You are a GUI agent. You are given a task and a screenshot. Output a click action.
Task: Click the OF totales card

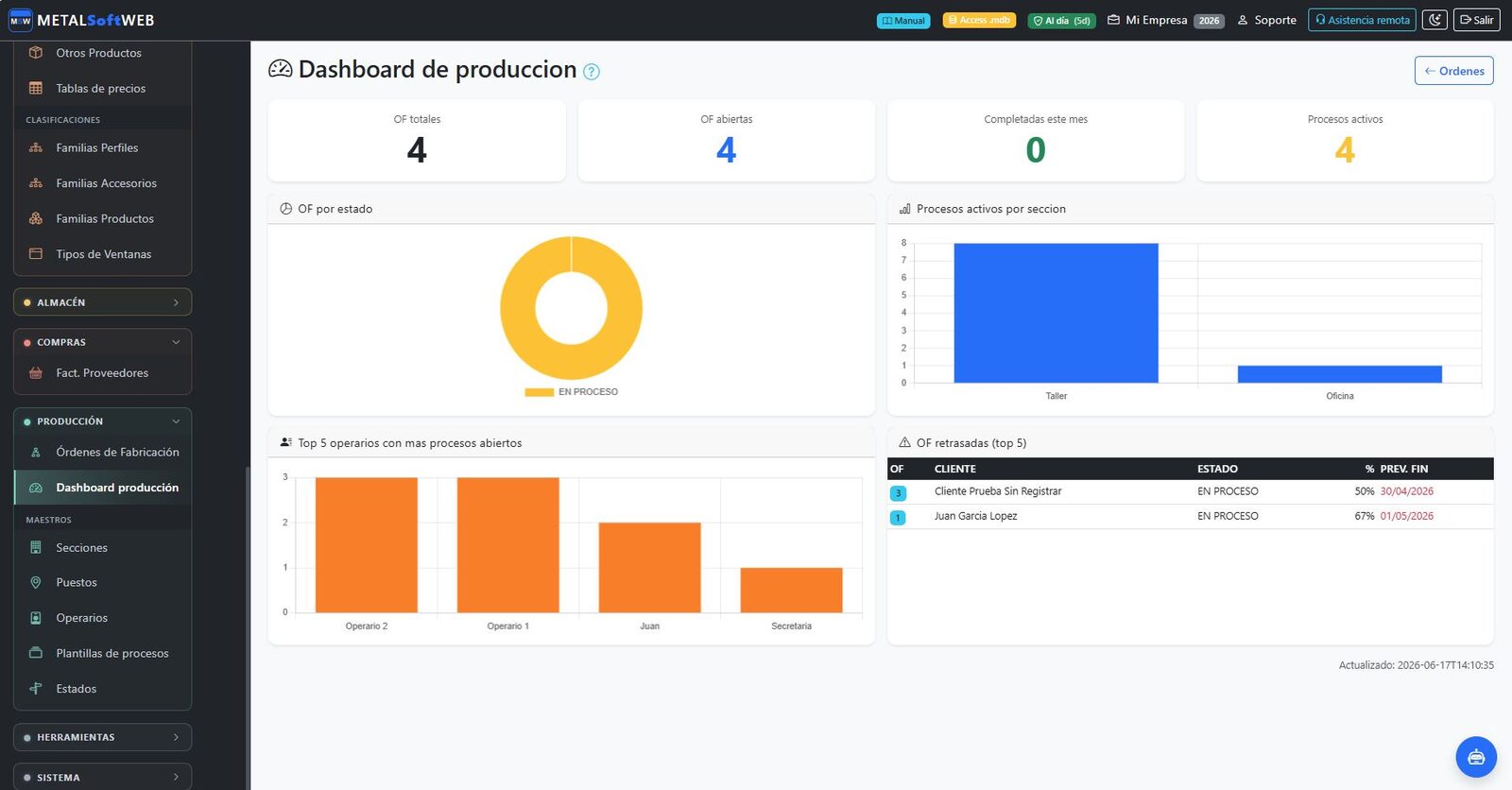pos(417,141)
